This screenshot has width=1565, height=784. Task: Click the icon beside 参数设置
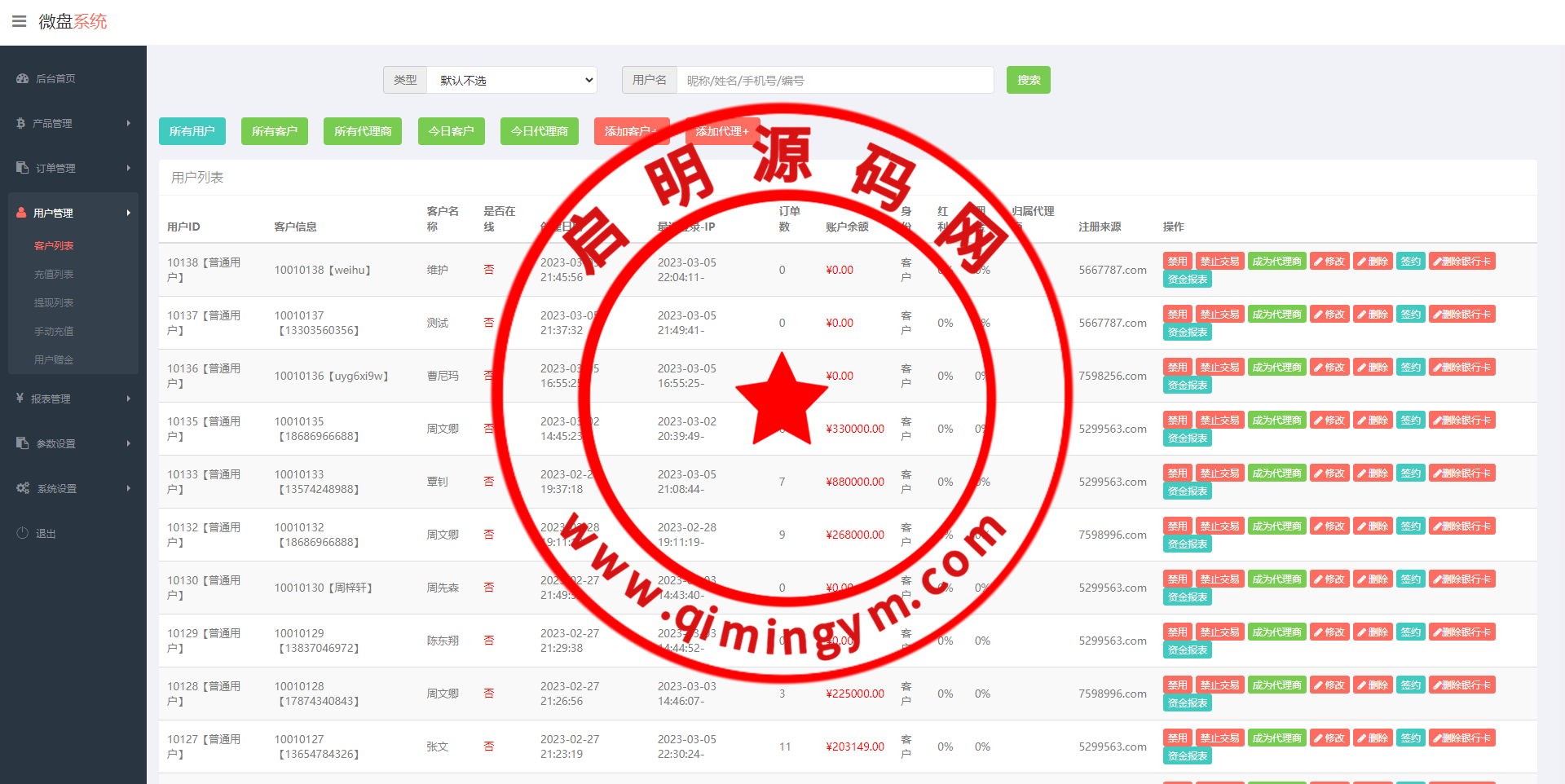coord(22,443)
